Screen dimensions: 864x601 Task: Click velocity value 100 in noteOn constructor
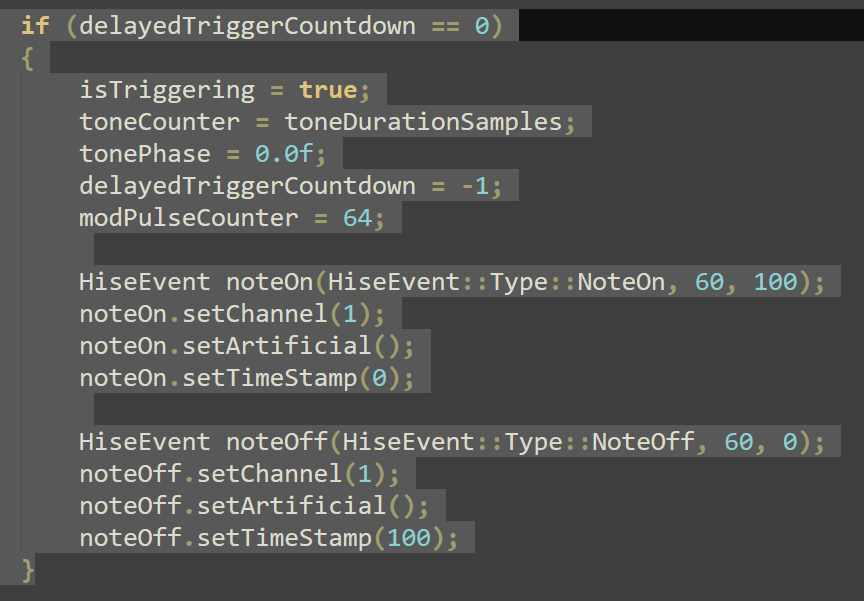pyautogui.click(x=775, y=282)
